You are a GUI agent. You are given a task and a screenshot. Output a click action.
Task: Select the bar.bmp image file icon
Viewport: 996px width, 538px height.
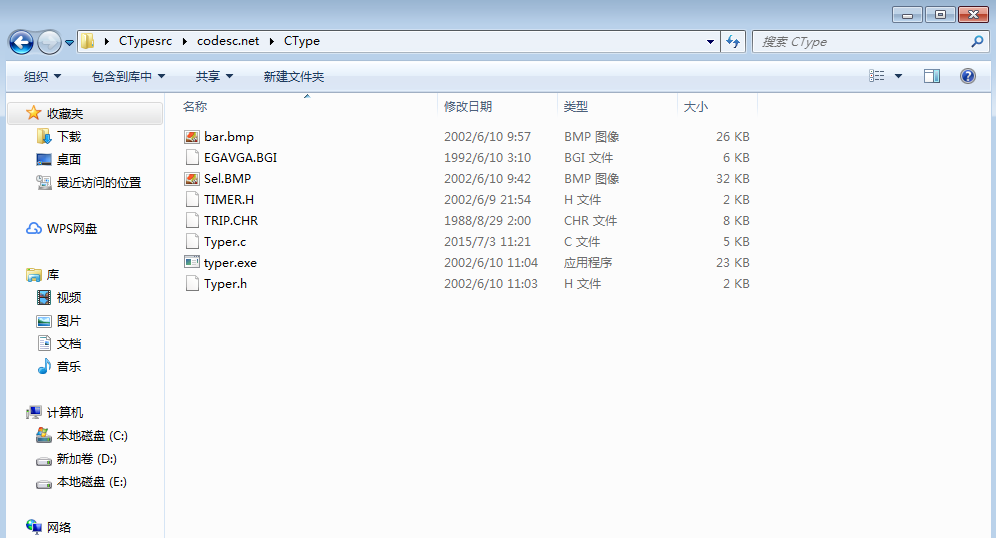click(x=192, y=137)
